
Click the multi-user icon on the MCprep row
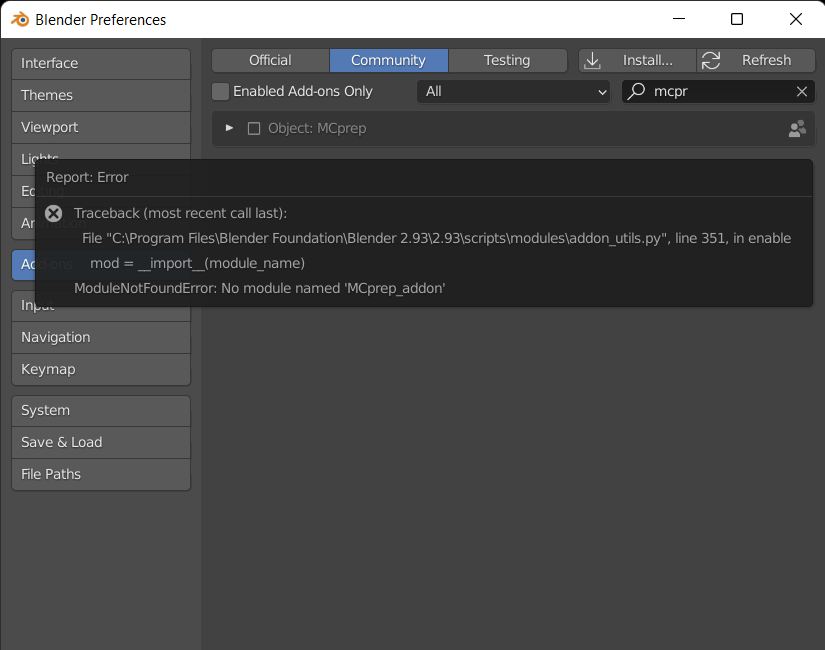pyautogui.click(x=796, y=128)
